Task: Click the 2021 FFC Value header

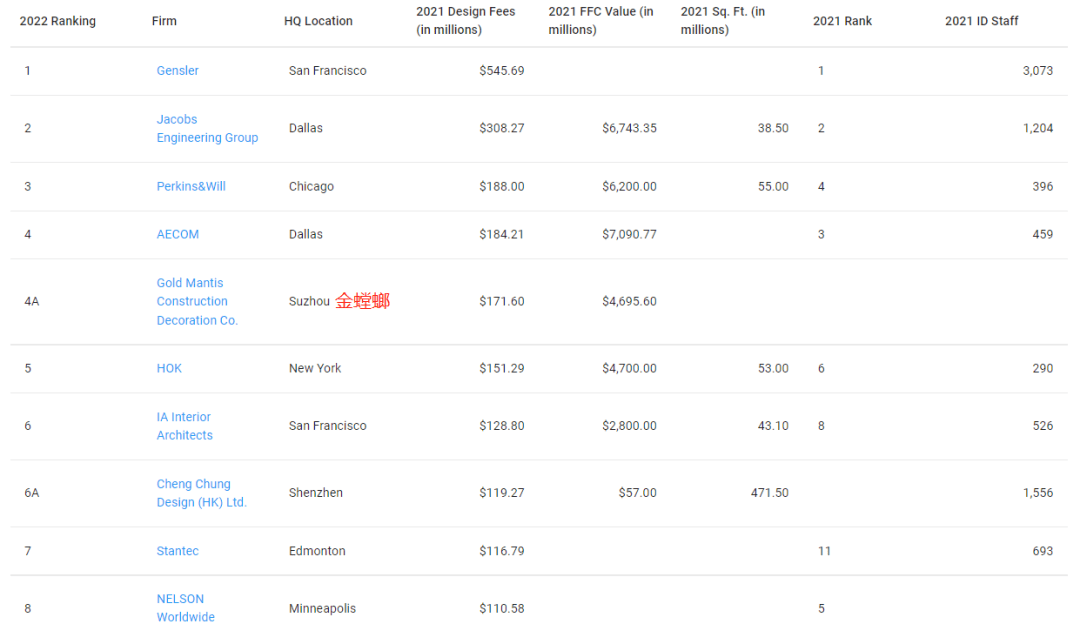Action: 600,21
